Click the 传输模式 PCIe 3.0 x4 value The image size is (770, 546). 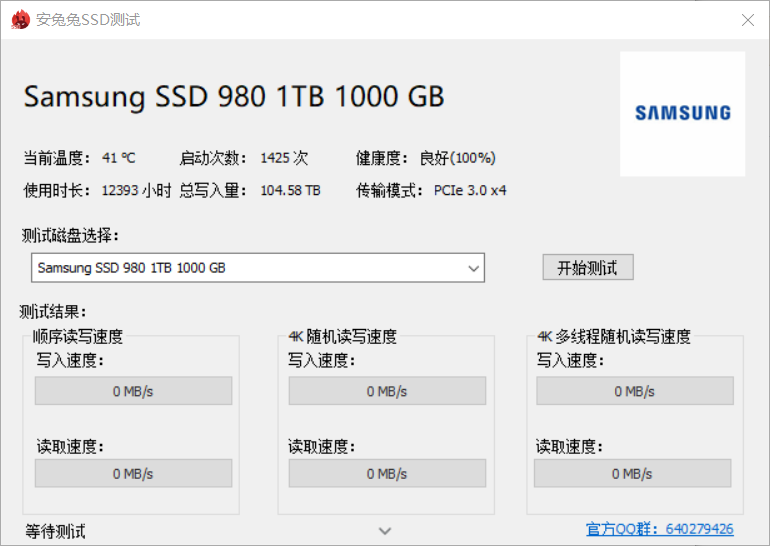point(470,190)
